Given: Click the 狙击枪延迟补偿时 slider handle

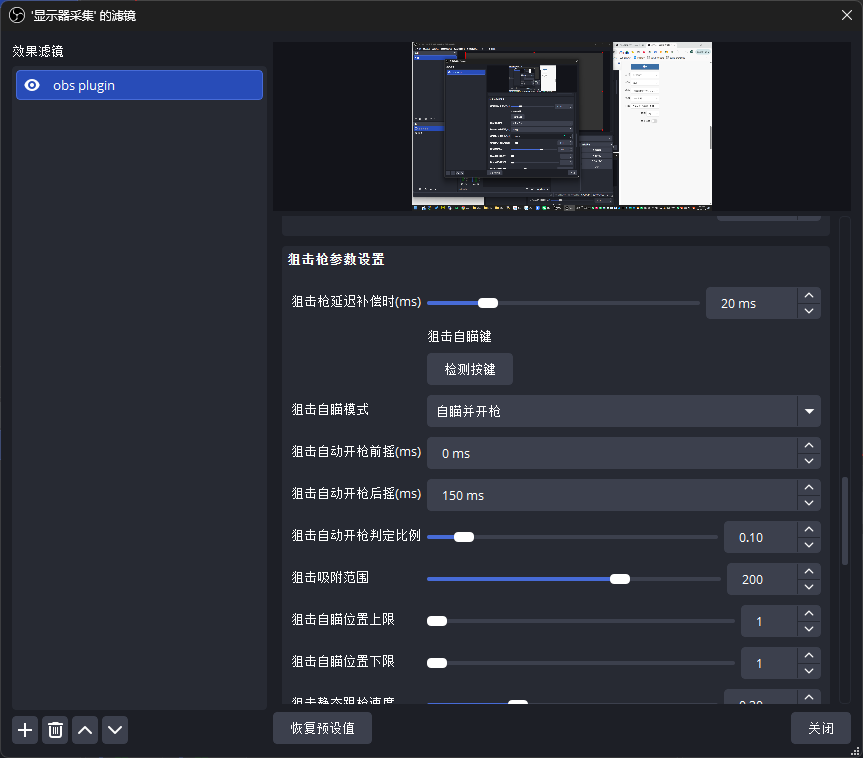Looking at the screenshot, I should [488, 303].
